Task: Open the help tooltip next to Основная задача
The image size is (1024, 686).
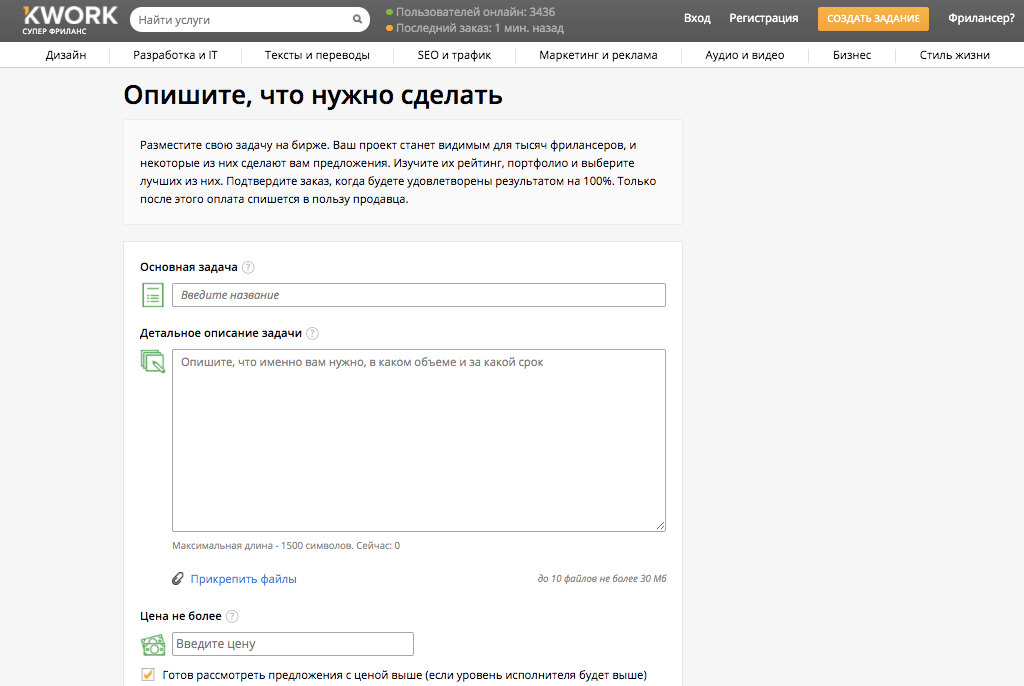Action: click(247, 267)
